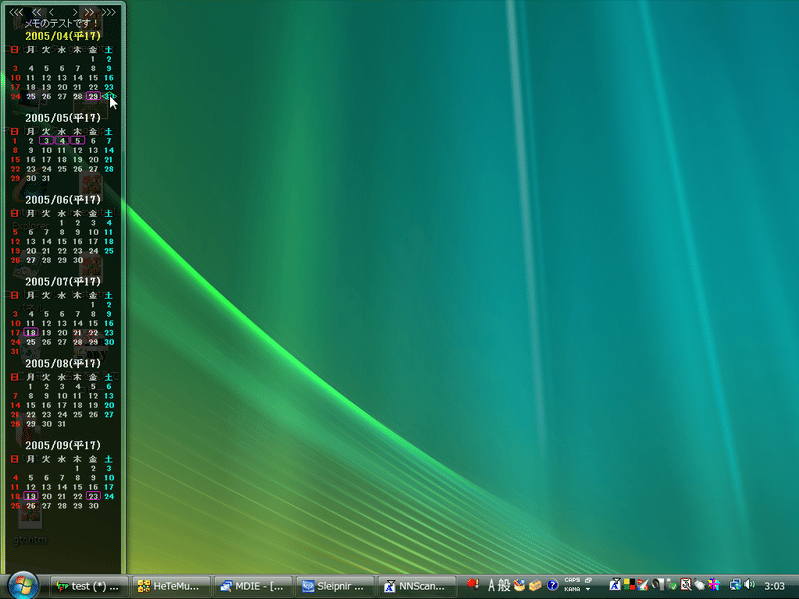The width and height of the screenshot is (799, 599).
Task: Open the IME pad toolbox icon
Action: [x=519, y=585]
